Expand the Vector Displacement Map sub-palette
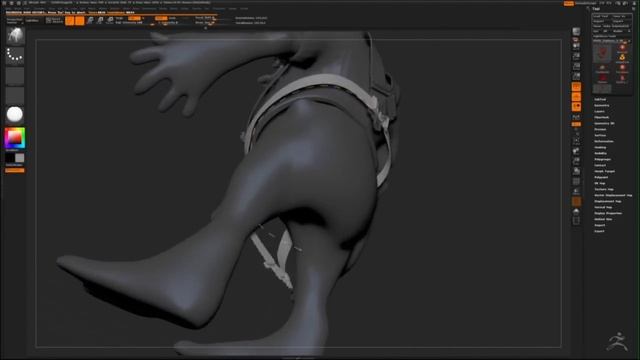Image resolution: width=640 pixels, height=360 pixels. coord(613,195)
